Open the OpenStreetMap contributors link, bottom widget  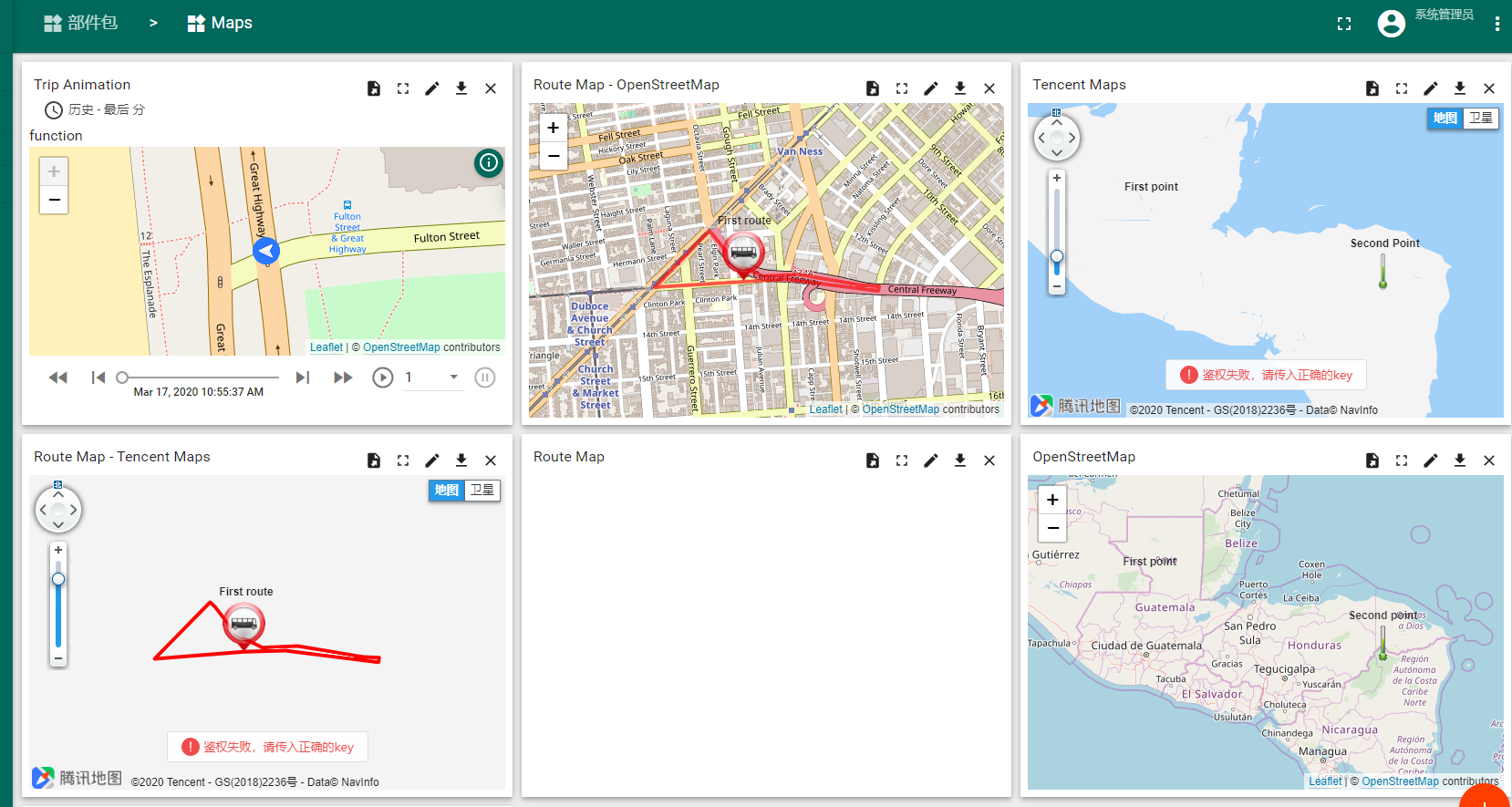1400,781
